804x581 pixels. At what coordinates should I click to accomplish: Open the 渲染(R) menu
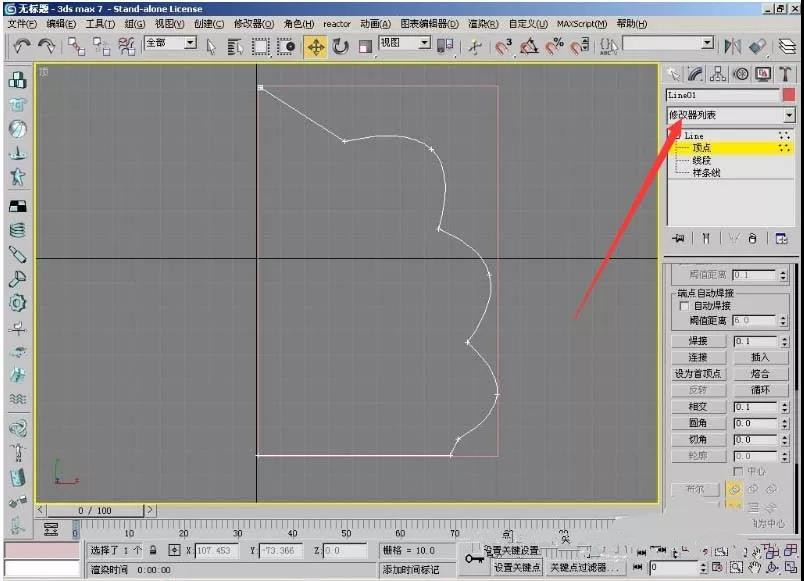tap(483, 24)
